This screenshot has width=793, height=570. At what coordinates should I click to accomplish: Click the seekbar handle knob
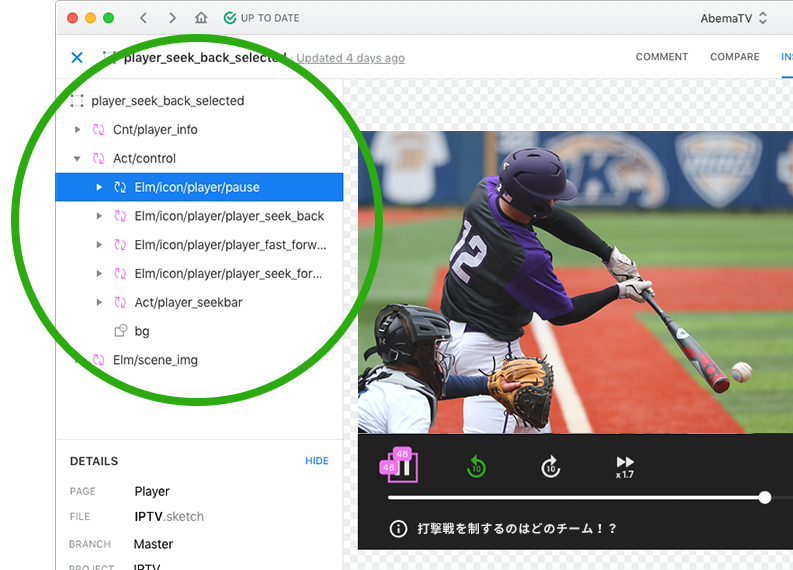tap(765, 498)
